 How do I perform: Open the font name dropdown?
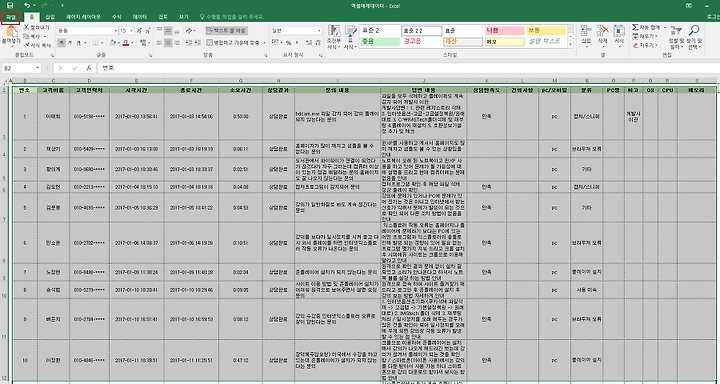click(116, 31)
